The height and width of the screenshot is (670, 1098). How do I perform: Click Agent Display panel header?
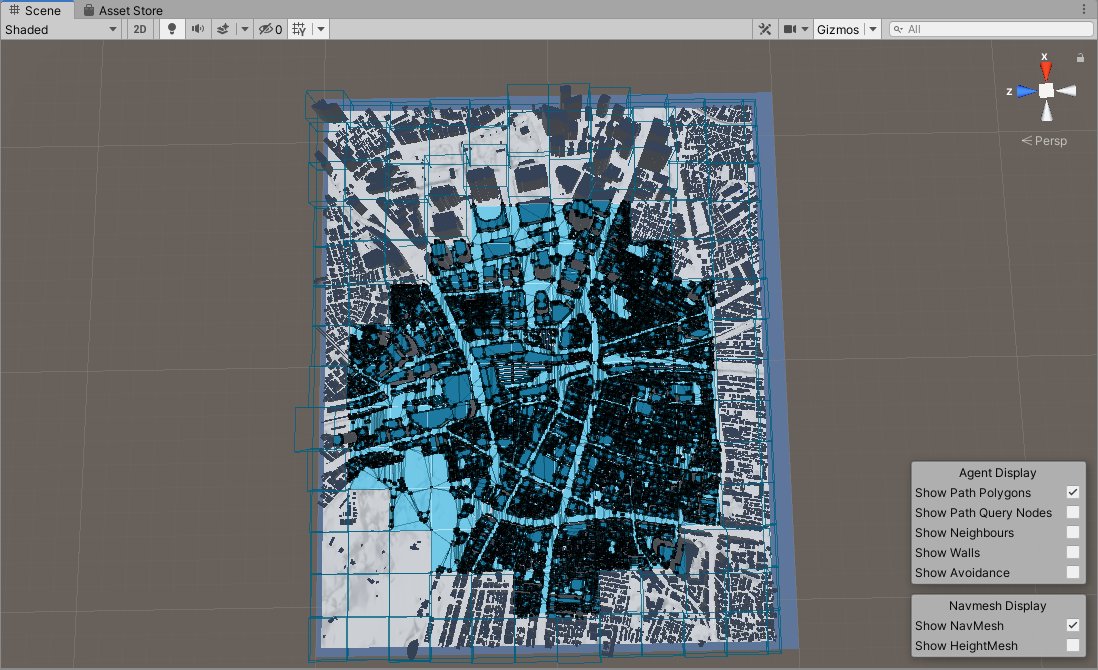(997, 473)
